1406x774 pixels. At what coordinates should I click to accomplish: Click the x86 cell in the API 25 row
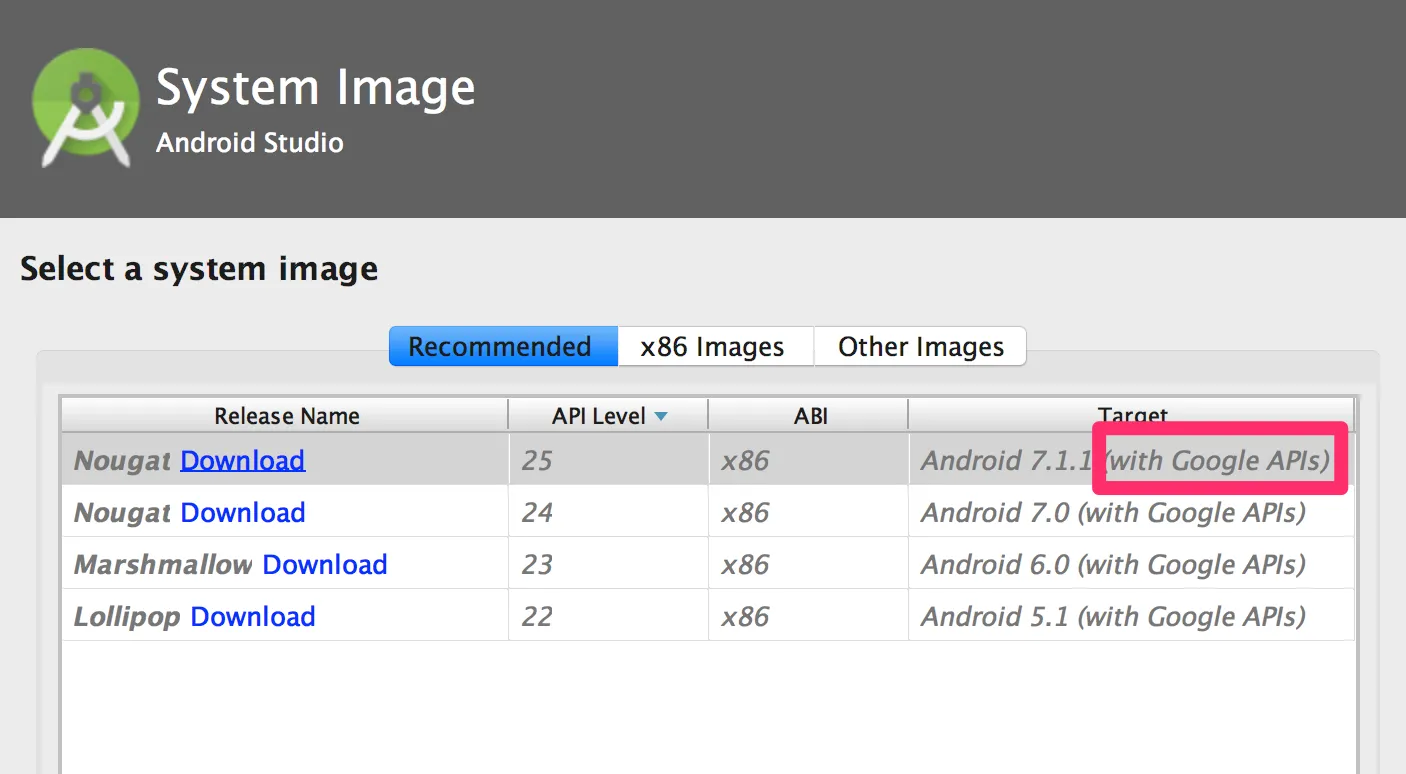point(808,460)
